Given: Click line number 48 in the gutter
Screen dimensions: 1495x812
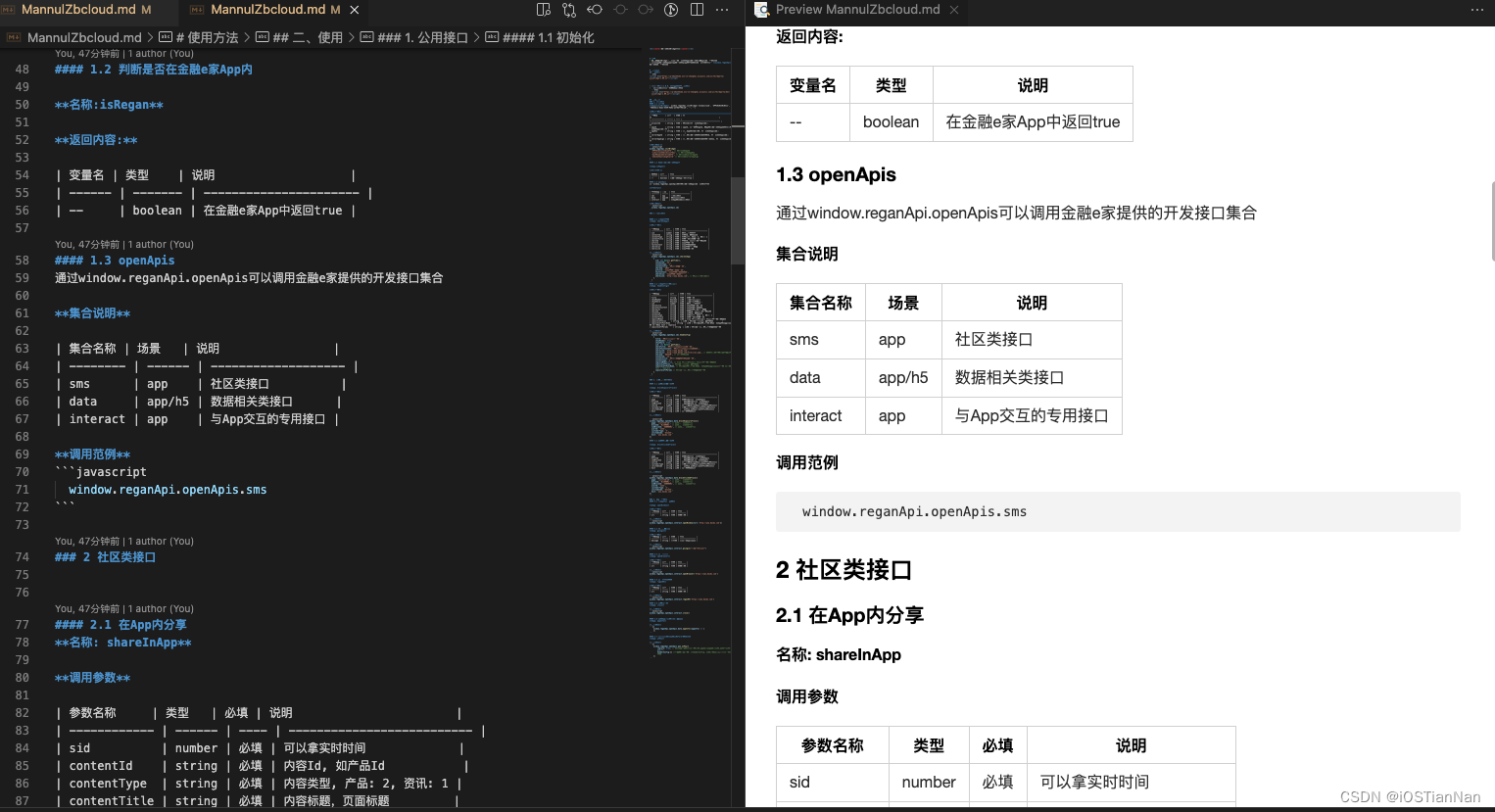Looking at the screenshot, I should (23, 70).
